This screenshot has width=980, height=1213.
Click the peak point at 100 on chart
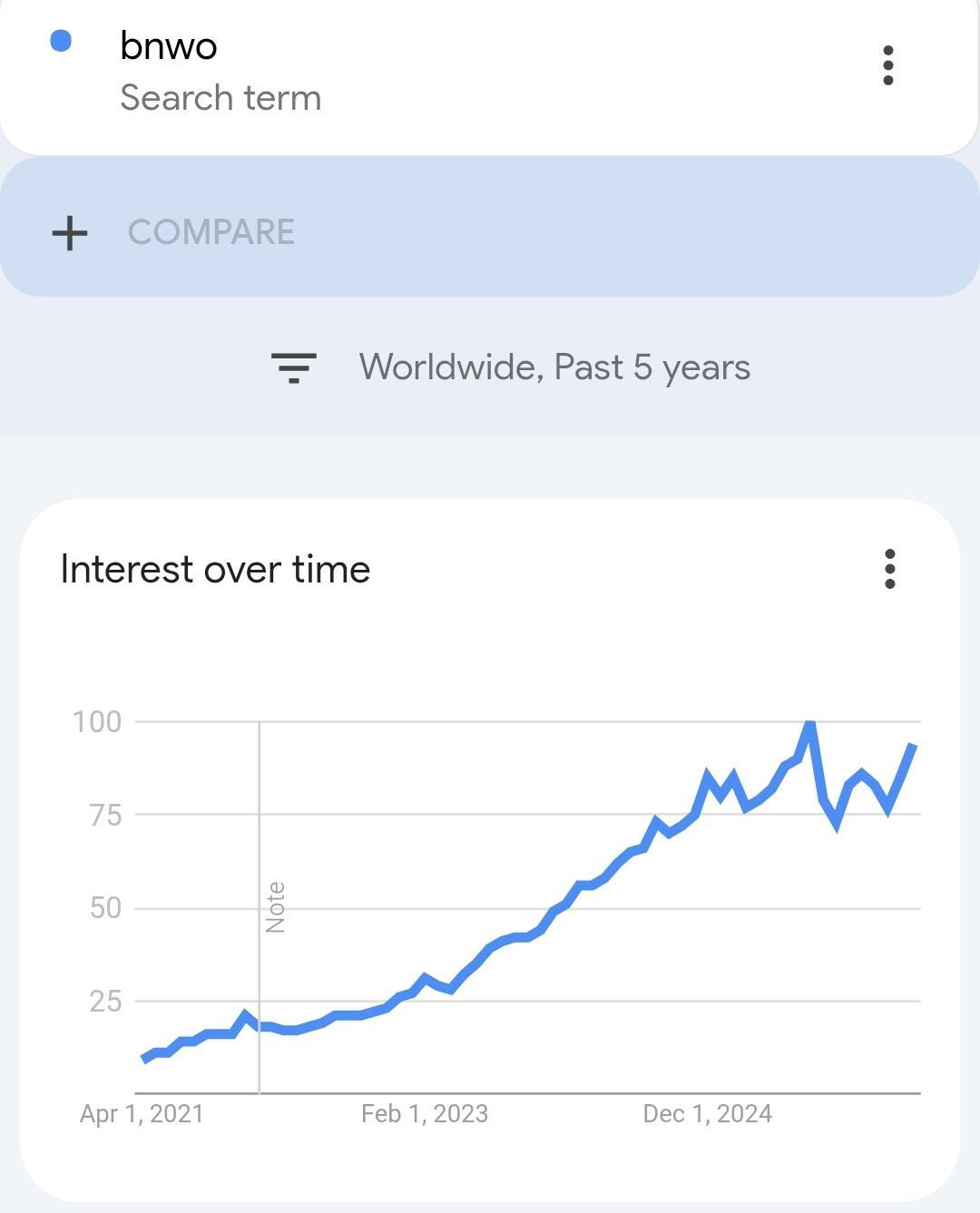click(809, 724)
